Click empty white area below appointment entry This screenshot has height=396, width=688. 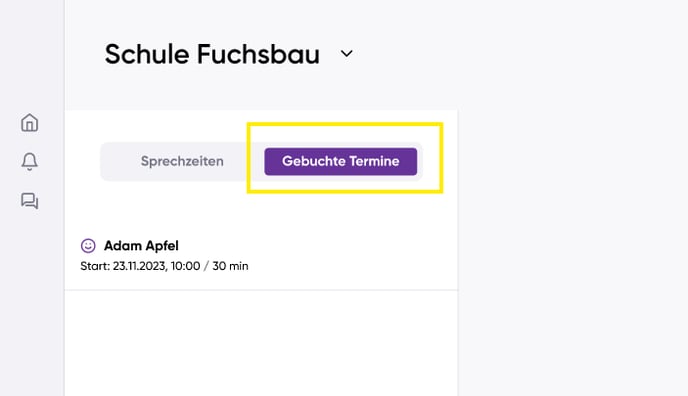point(261,342)
